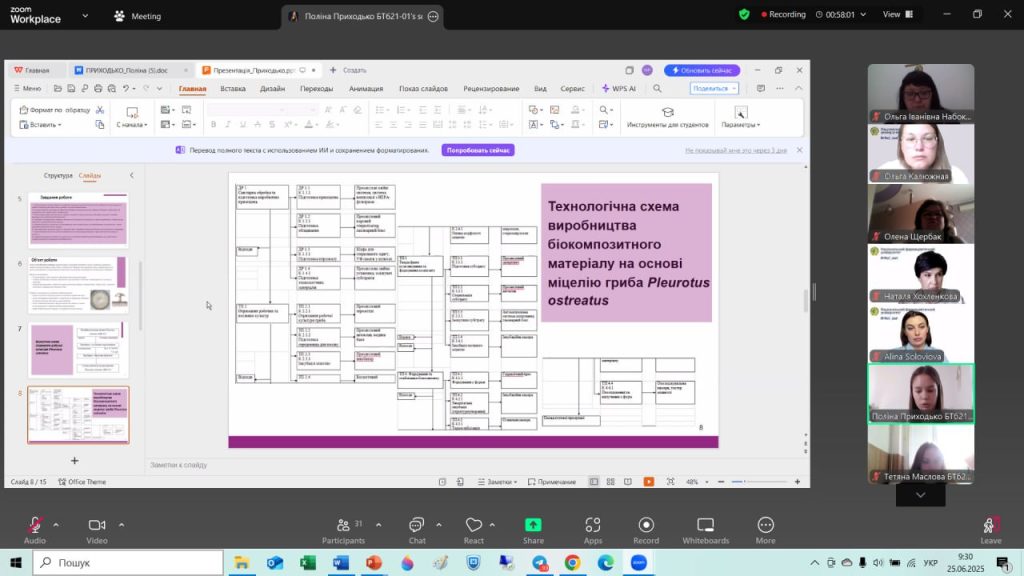Switch to the Структура outline view
Viewport: 1024px width, 576px height.
pos(58,175)
